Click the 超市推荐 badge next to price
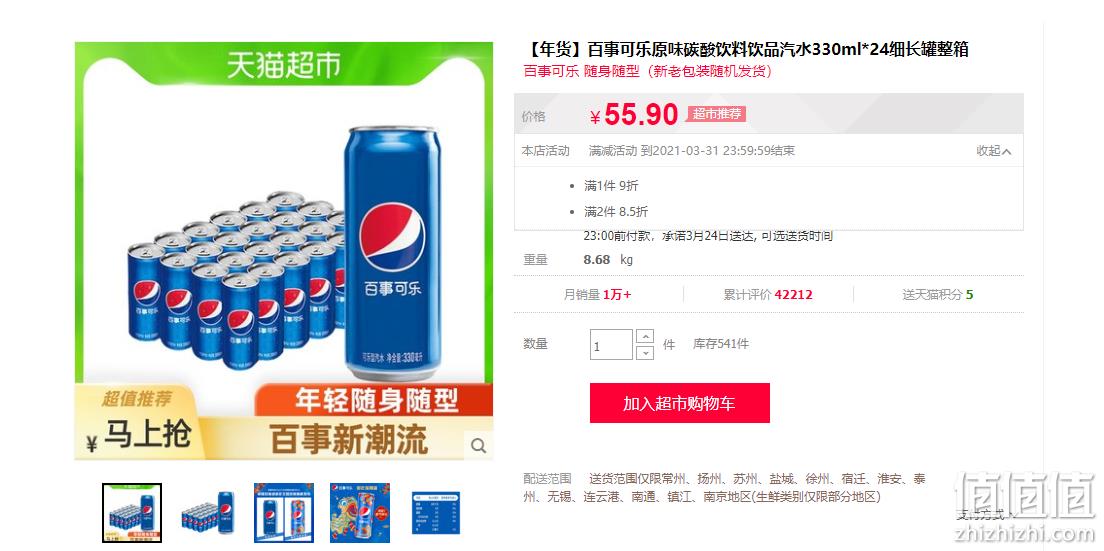Screen dimensions: 1104x551 coord(716,113)
